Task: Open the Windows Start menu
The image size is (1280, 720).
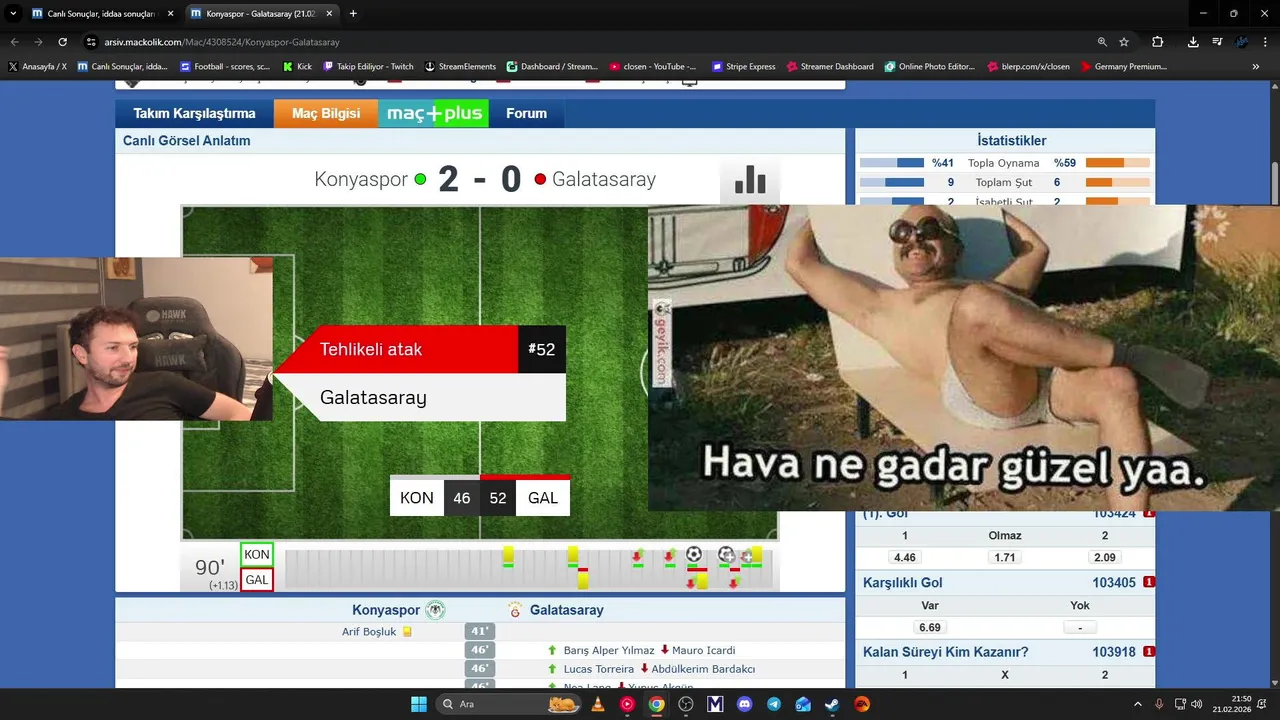Action: tap(418, 704)
